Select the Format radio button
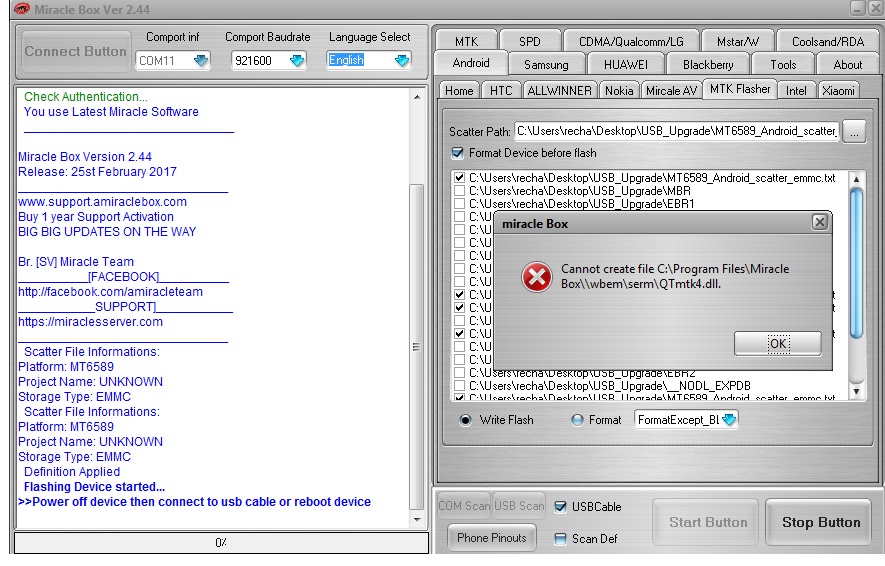 tap(577, 420)
